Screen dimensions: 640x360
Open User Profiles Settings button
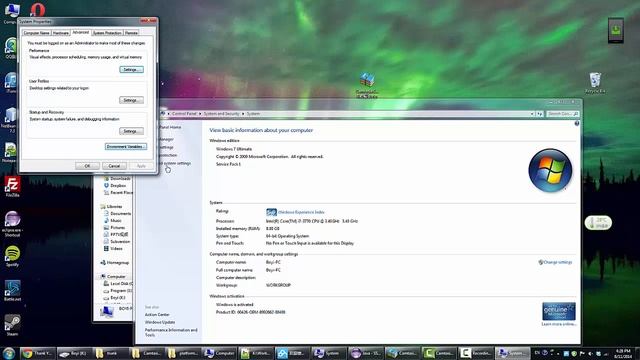131,100
